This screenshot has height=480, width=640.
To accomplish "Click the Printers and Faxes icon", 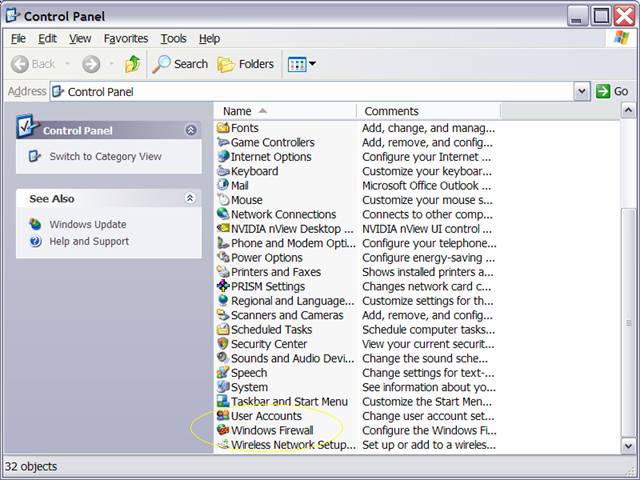I will [x=223, y=271].
